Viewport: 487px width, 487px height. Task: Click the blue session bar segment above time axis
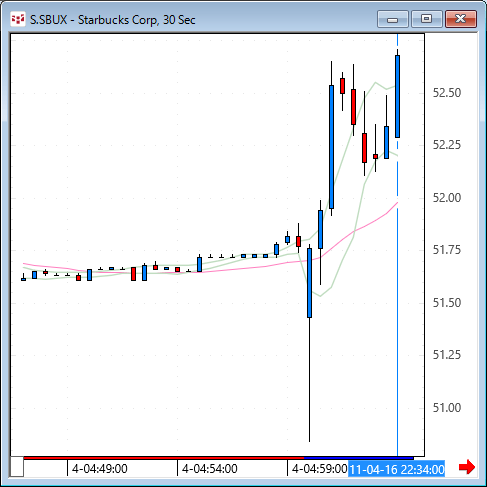[x=359, y=458]
